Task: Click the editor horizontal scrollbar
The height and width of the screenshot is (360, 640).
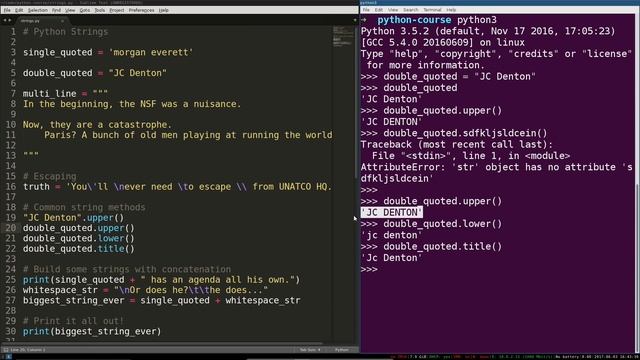Action: click(163, 344)
